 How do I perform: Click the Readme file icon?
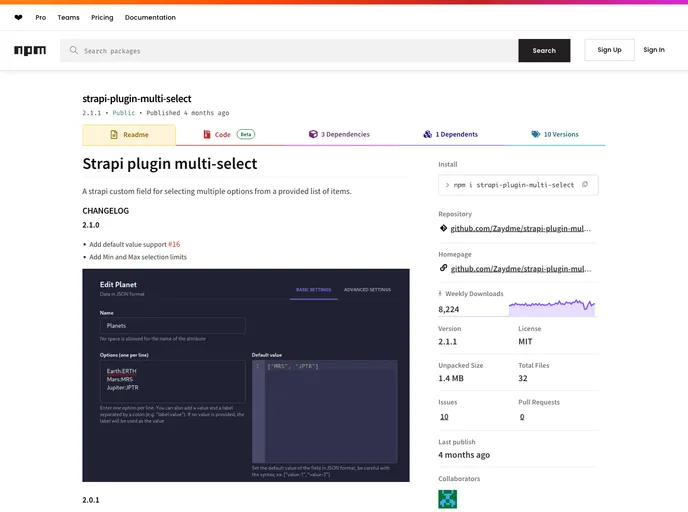pyautogui.click(x=114, y=135)
